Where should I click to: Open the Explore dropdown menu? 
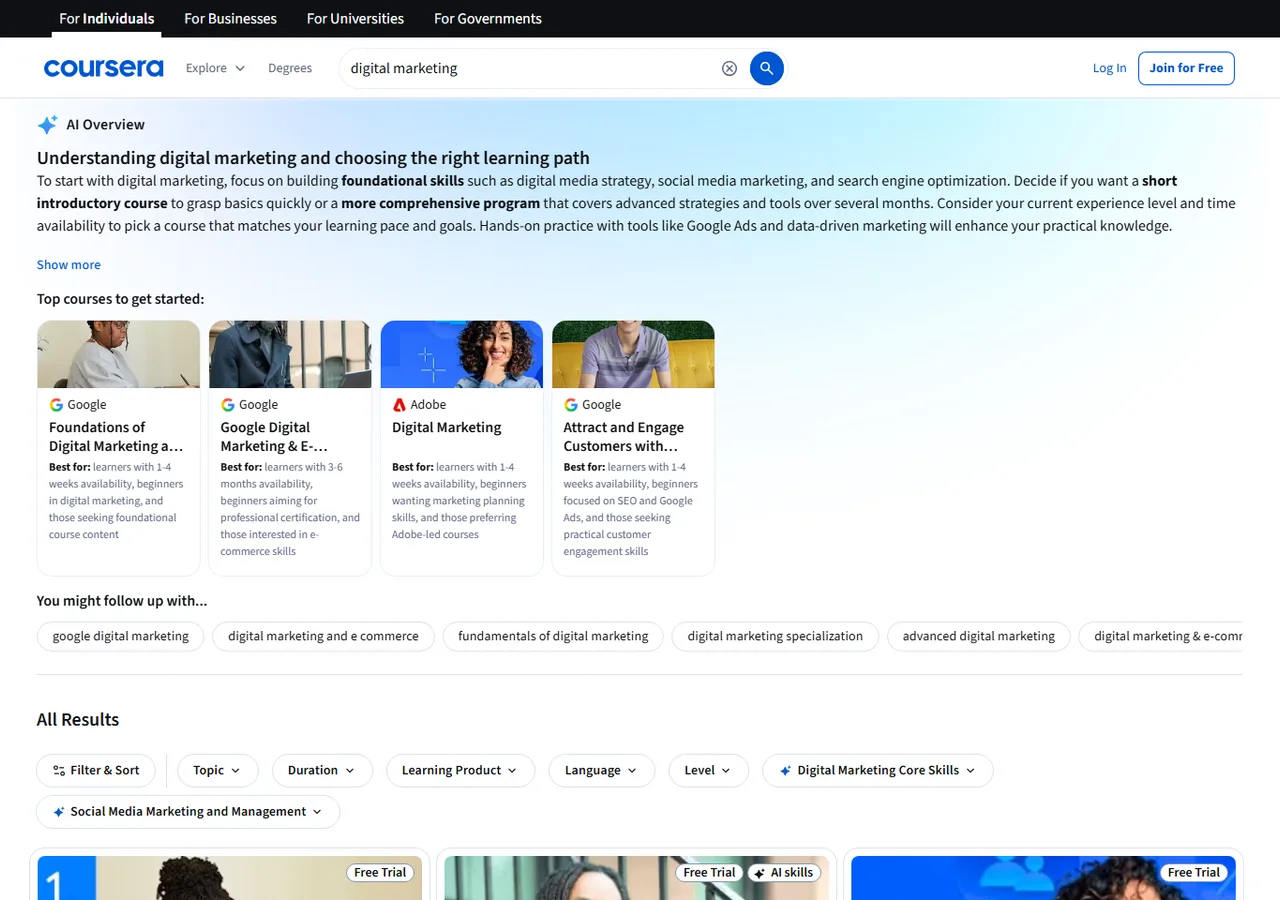point(215,68)
